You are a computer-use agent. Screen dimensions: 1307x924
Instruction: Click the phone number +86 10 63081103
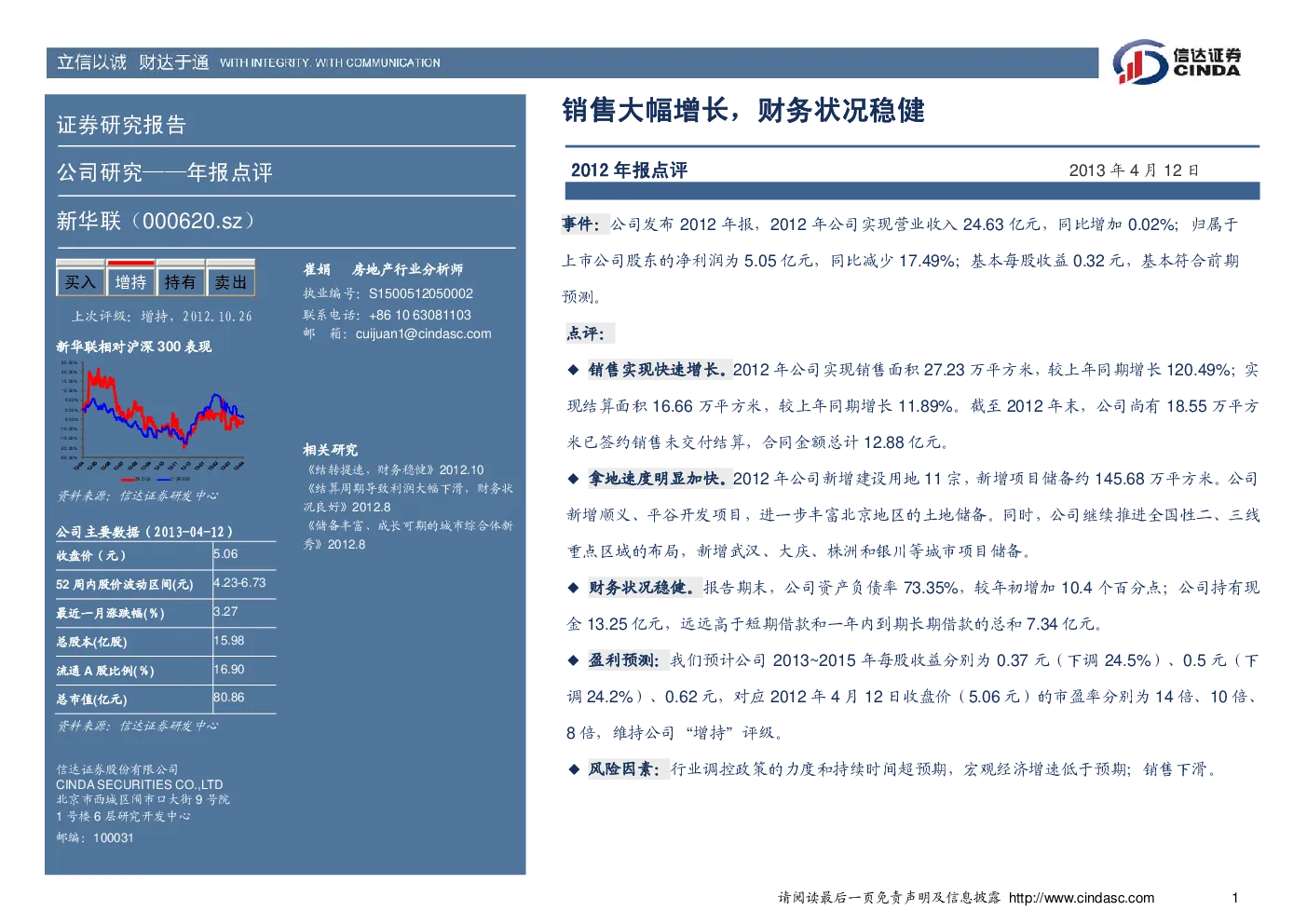[x=420, y=315]
